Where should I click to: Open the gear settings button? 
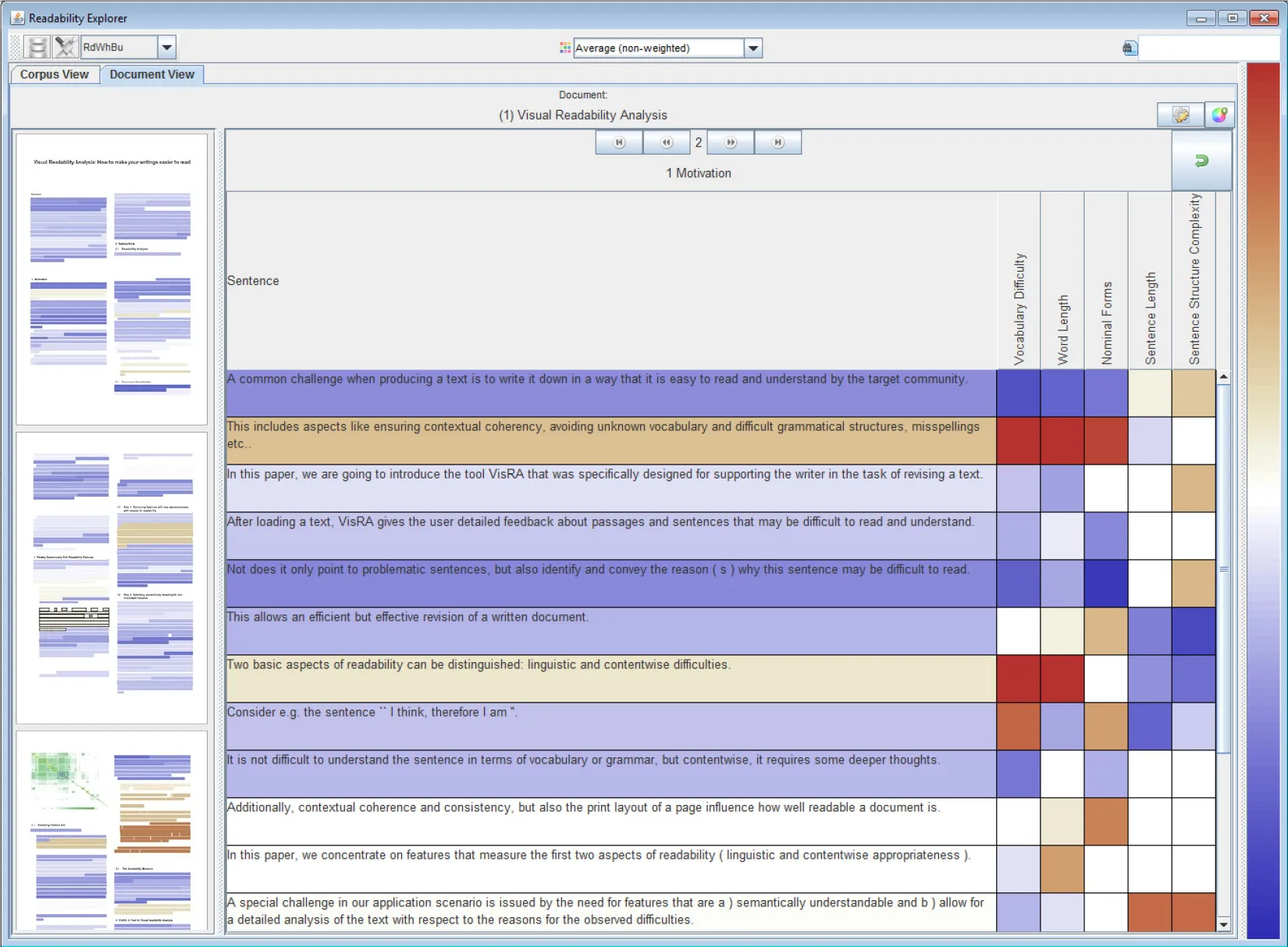(1180, 116)
